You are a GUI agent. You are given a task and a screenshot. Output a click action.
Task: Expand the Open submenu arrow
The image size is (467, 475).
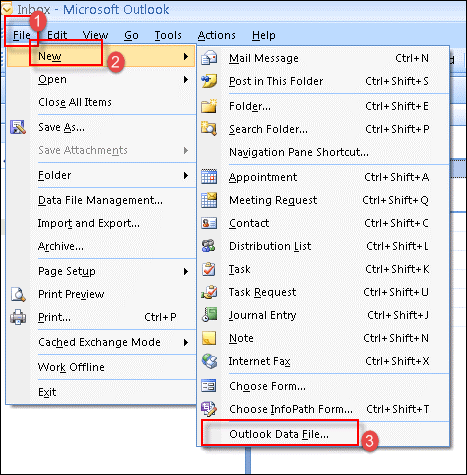[186, 79]
